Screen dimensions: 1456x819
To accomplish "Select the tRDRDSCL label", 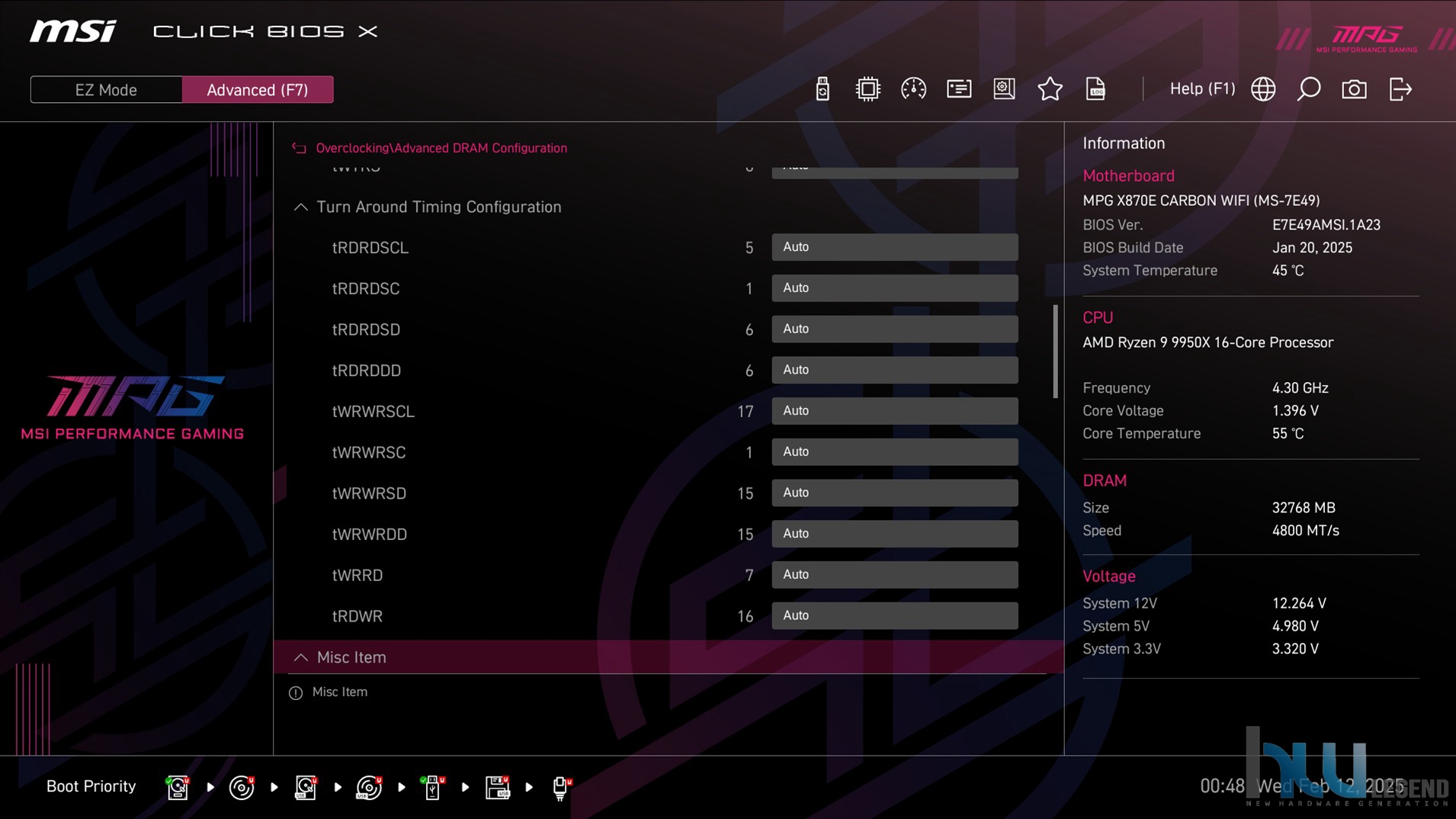I will [x=370, y=248].
